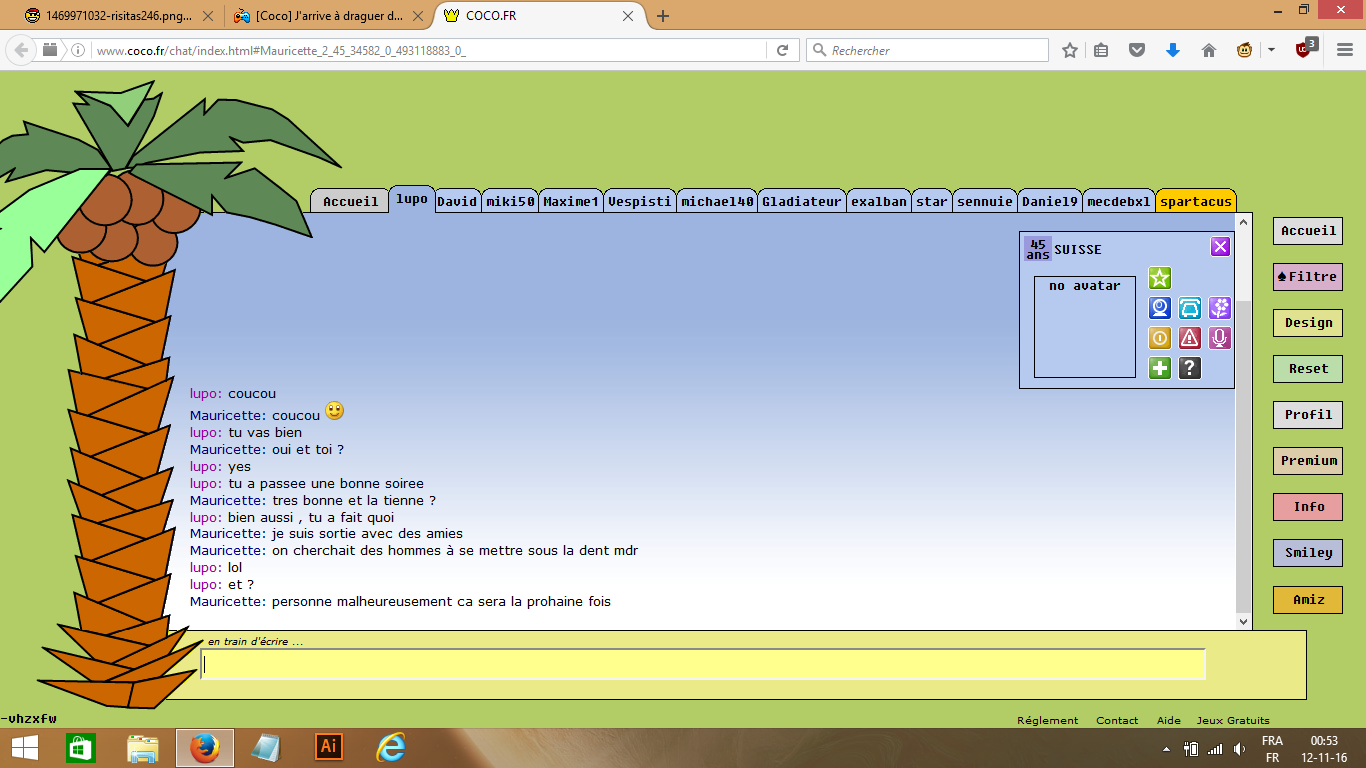Show bookmarks list icon in Firefox toolbar
The image size is (1366, 768).
point(1101,50)
